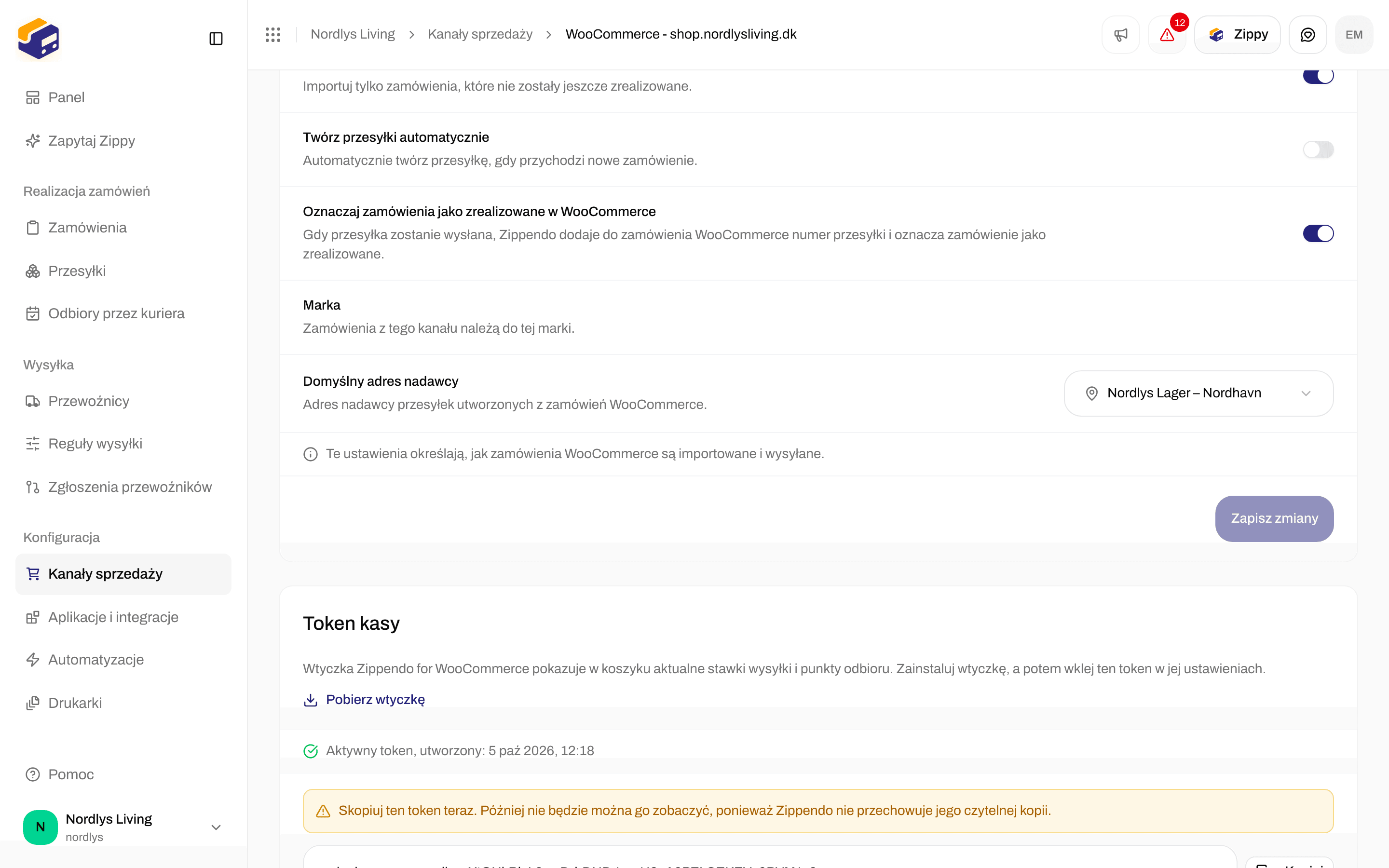Click the Kanały sprzedaży cart icon
This screenshot has width=1389, height=868.
[33, 574]
